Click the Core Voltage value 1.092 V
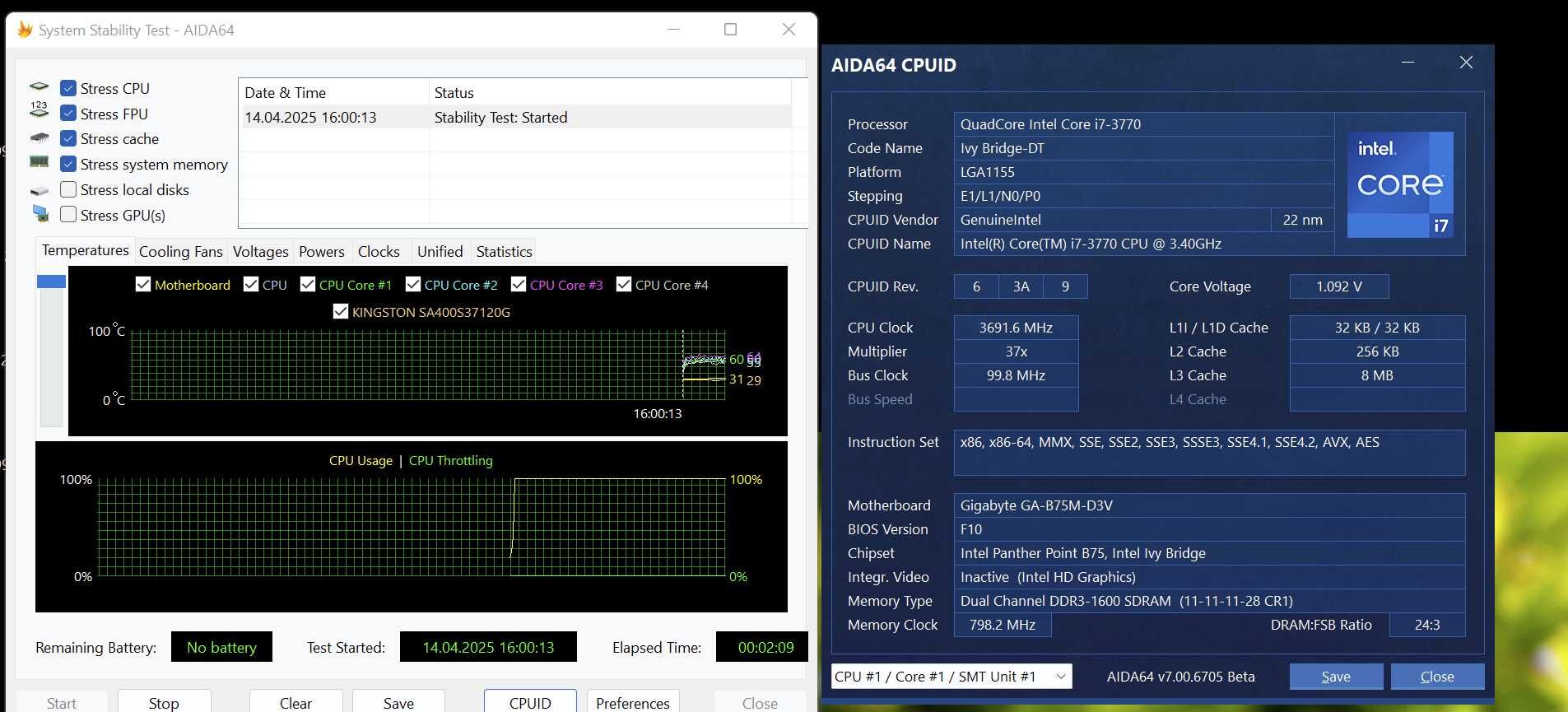1568x712 pixels. (1338, 286)
